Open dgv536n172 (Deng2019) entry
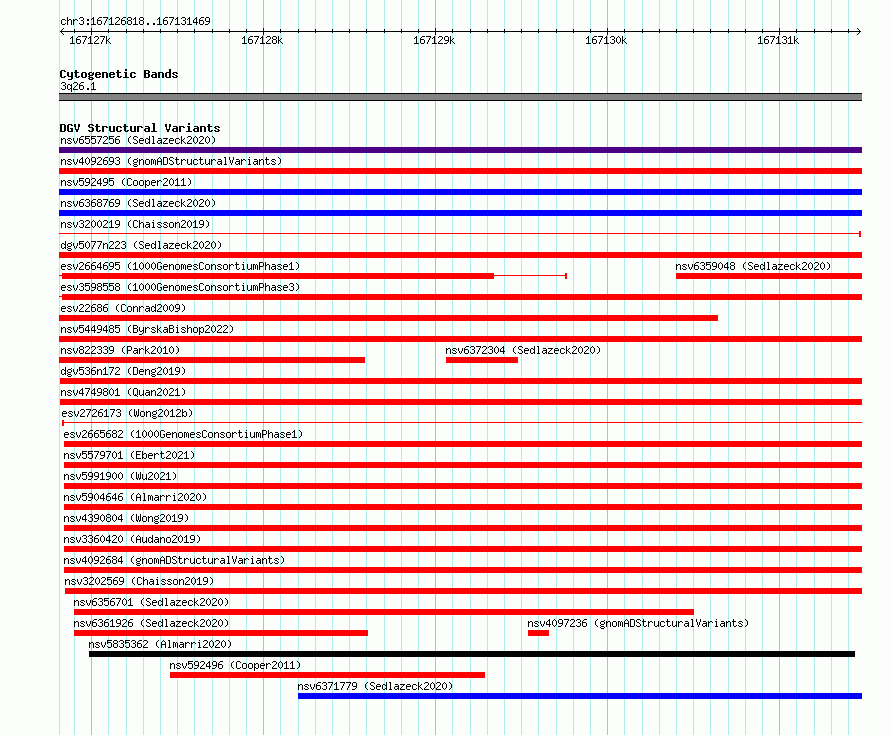This screenshot has height=735, width=890. [123, 371]
